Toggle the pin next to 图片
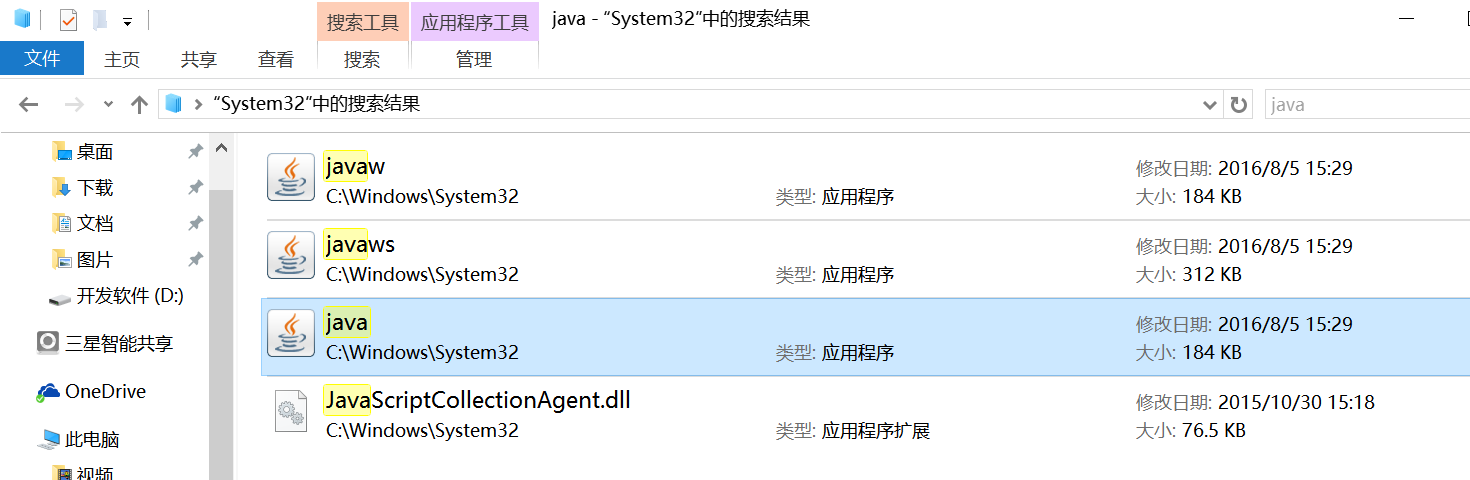 [195, 260]
